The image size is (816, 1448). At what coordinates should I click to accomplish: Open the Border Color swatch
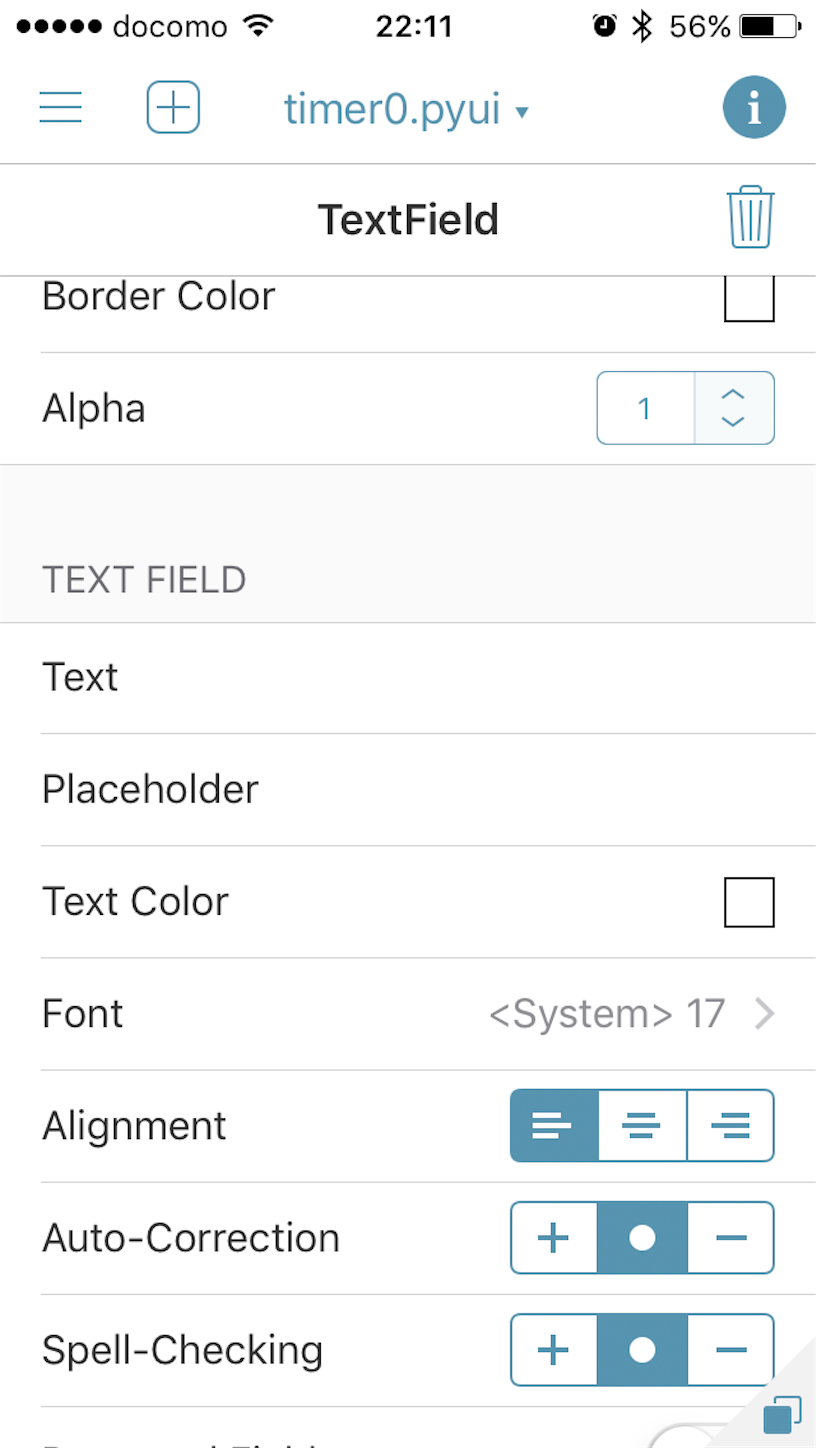749,297
